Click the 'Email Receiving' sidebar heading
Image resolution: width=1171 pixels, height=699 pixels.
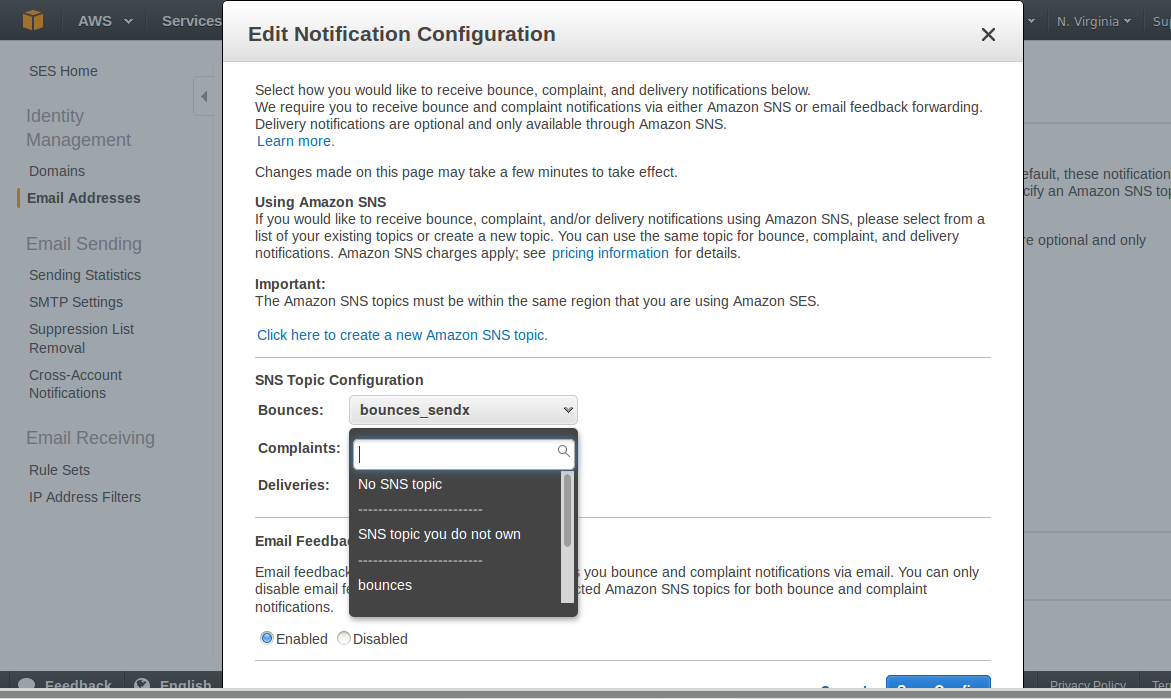coord(90,438)
